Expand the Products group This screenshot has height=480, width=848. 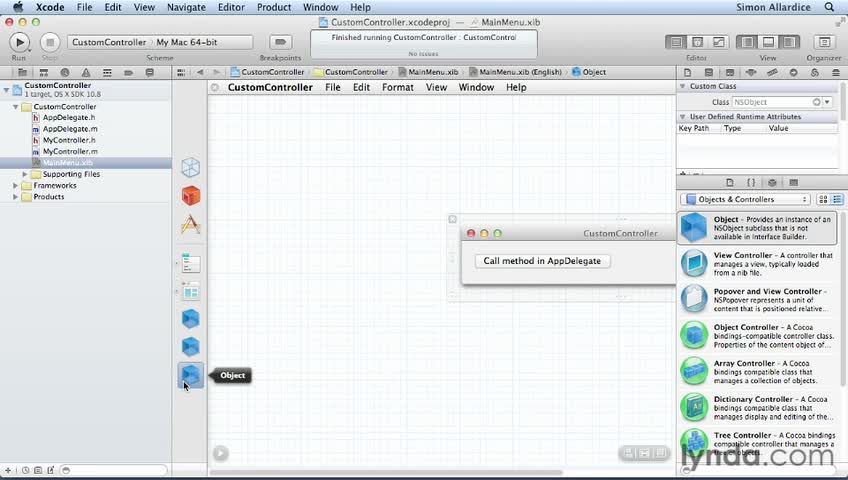coord(16,197)
